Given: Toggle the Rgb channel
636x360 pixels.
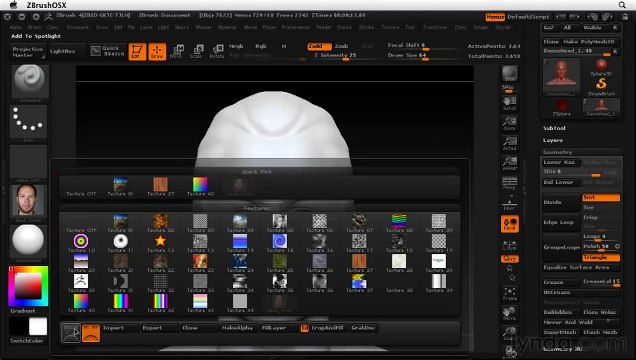Looking at the screenshot, I should [261, 46].
